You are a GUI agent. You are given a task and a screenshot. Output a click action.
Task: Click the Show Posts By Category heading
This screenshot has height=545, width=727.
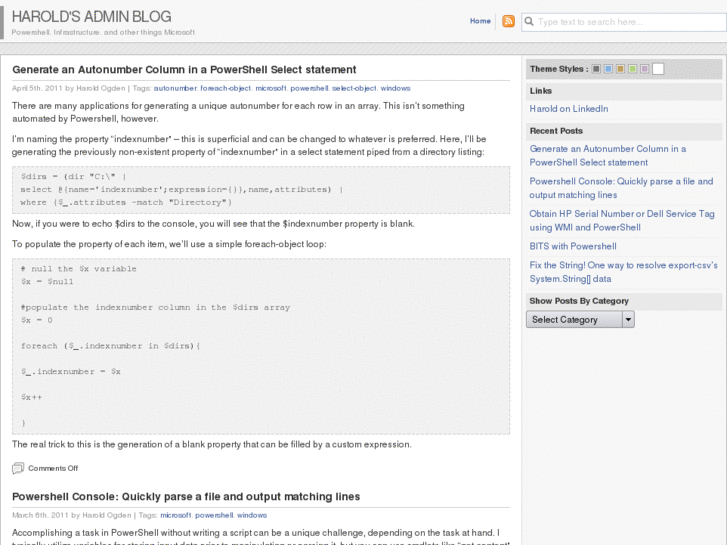click(579, 301)
